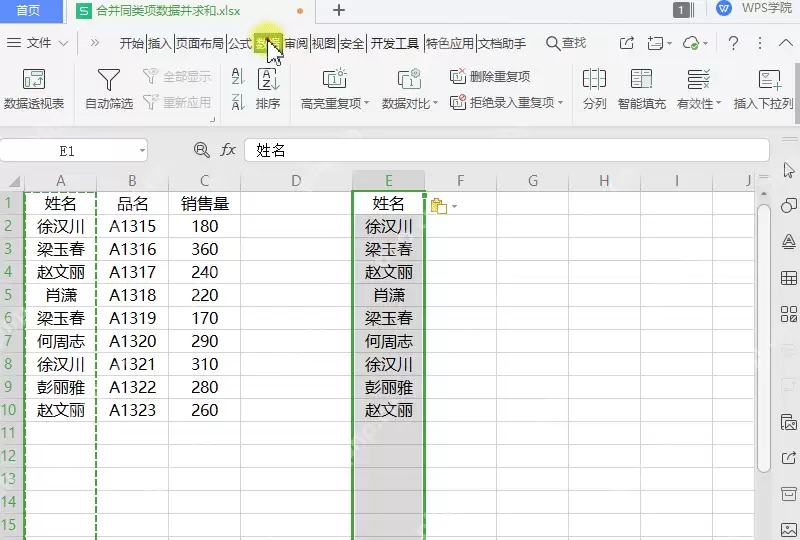800x540 pixels.
Task: Collapse the ribbon with the up chevron
Action: (786, 43)
